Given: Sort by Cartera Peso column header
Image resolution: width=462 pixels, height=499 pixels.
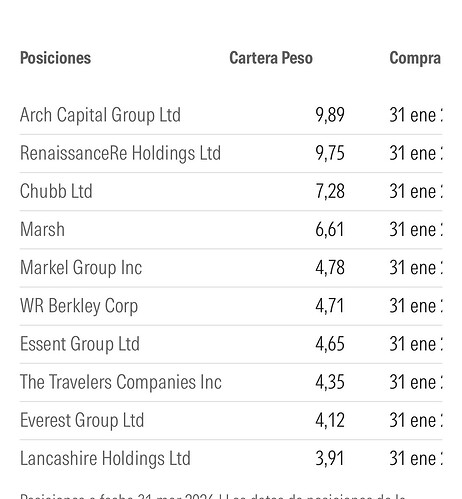Looking at the screenshot, I should click(271, 58).
